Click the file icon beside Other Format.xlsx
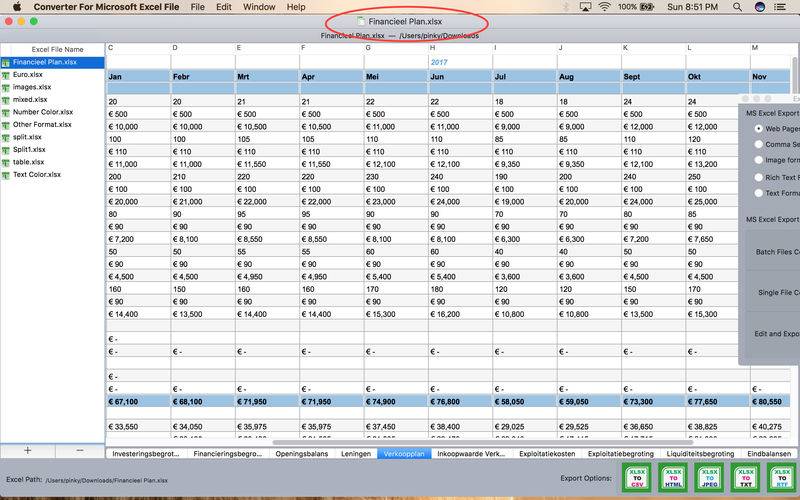This screenshot has height=500, width=800. pyautogui.click(x=6, y=125)
